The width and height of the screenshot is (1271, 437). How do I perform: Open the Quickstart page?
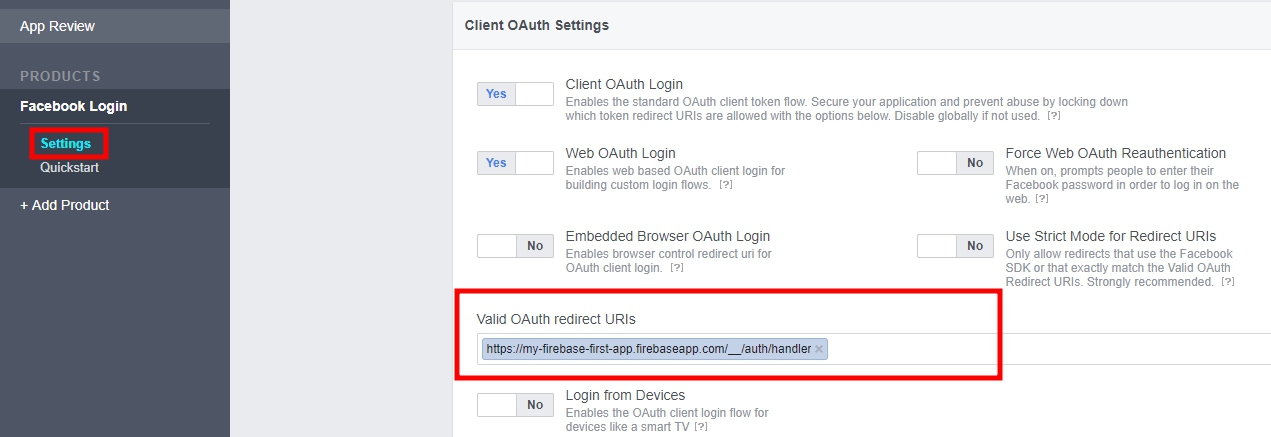[x=69, y=168]
